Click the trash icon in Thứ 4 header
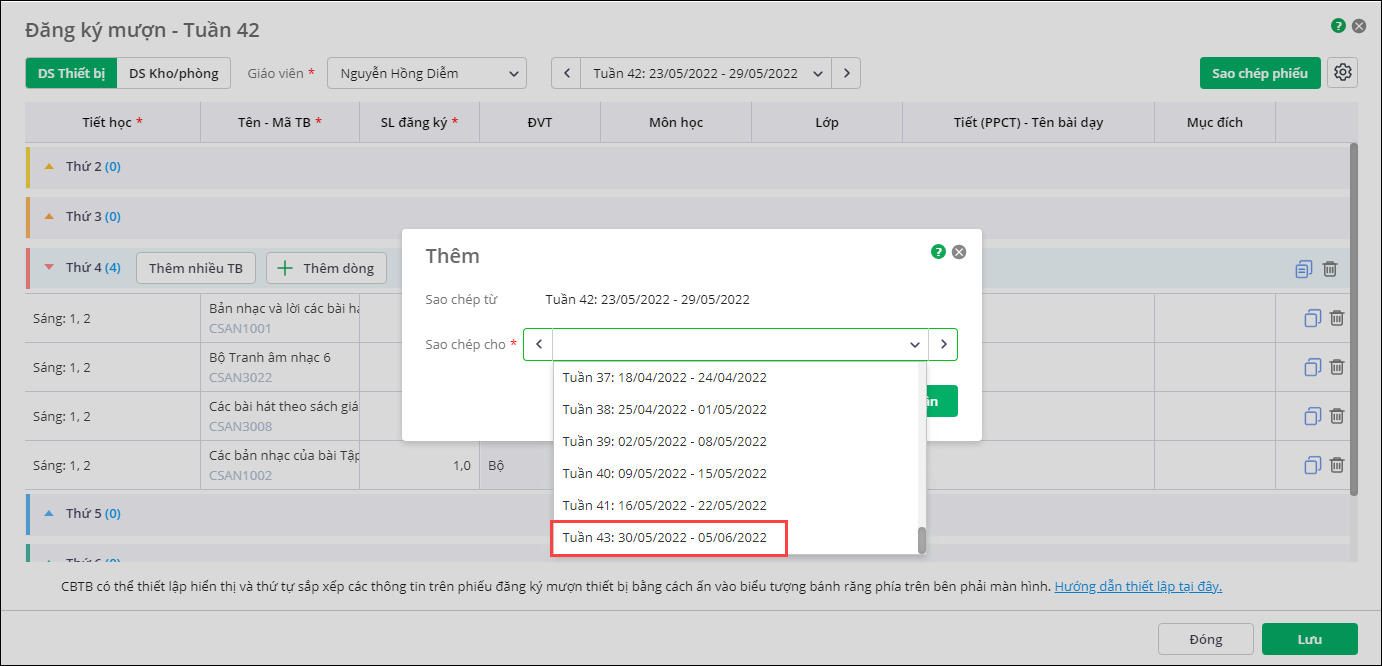 tap(1330, 268)
